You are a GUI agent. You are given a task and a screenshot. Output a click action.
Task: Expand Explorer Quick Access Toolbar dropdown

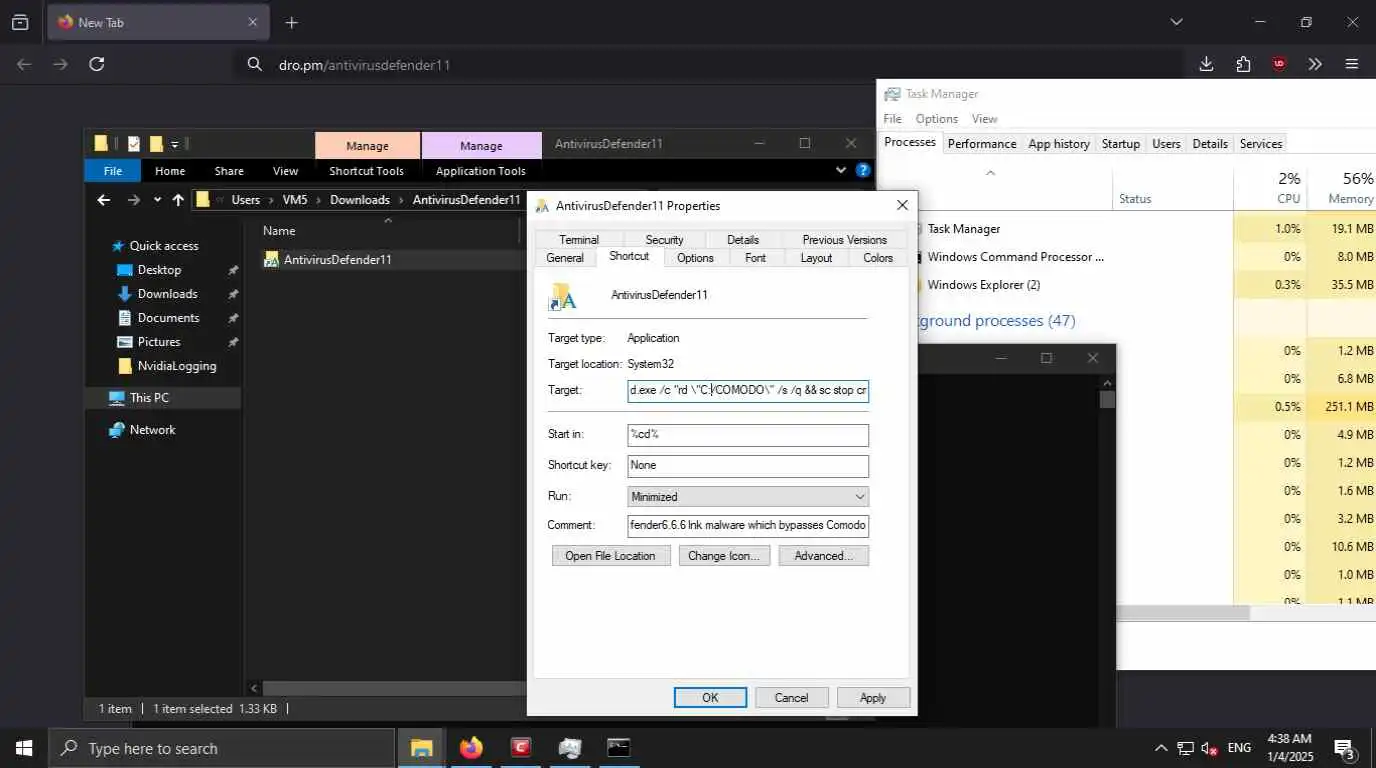pos(175,144)
